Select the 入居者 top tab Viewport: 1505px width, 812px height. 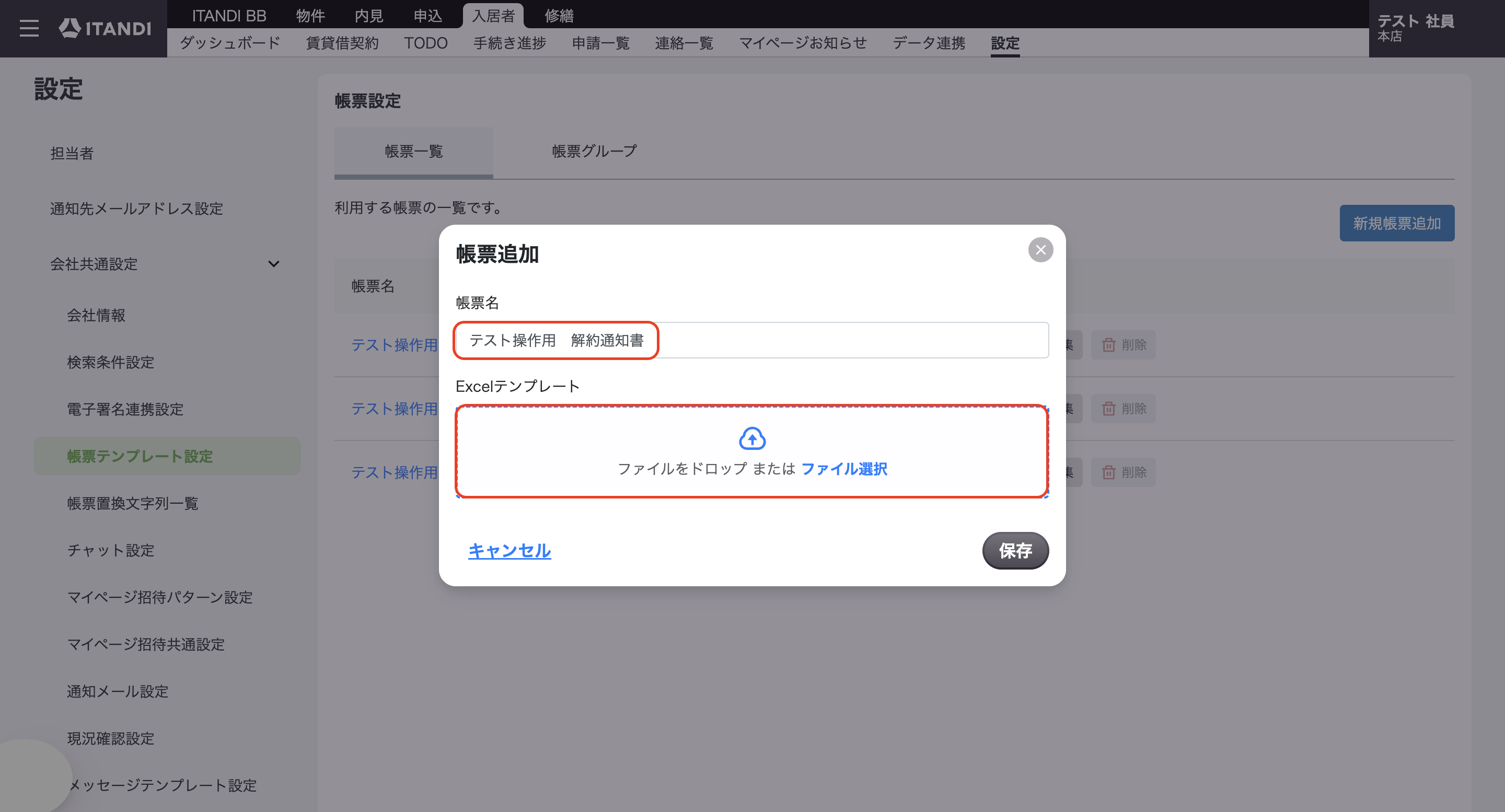(493, 15)
